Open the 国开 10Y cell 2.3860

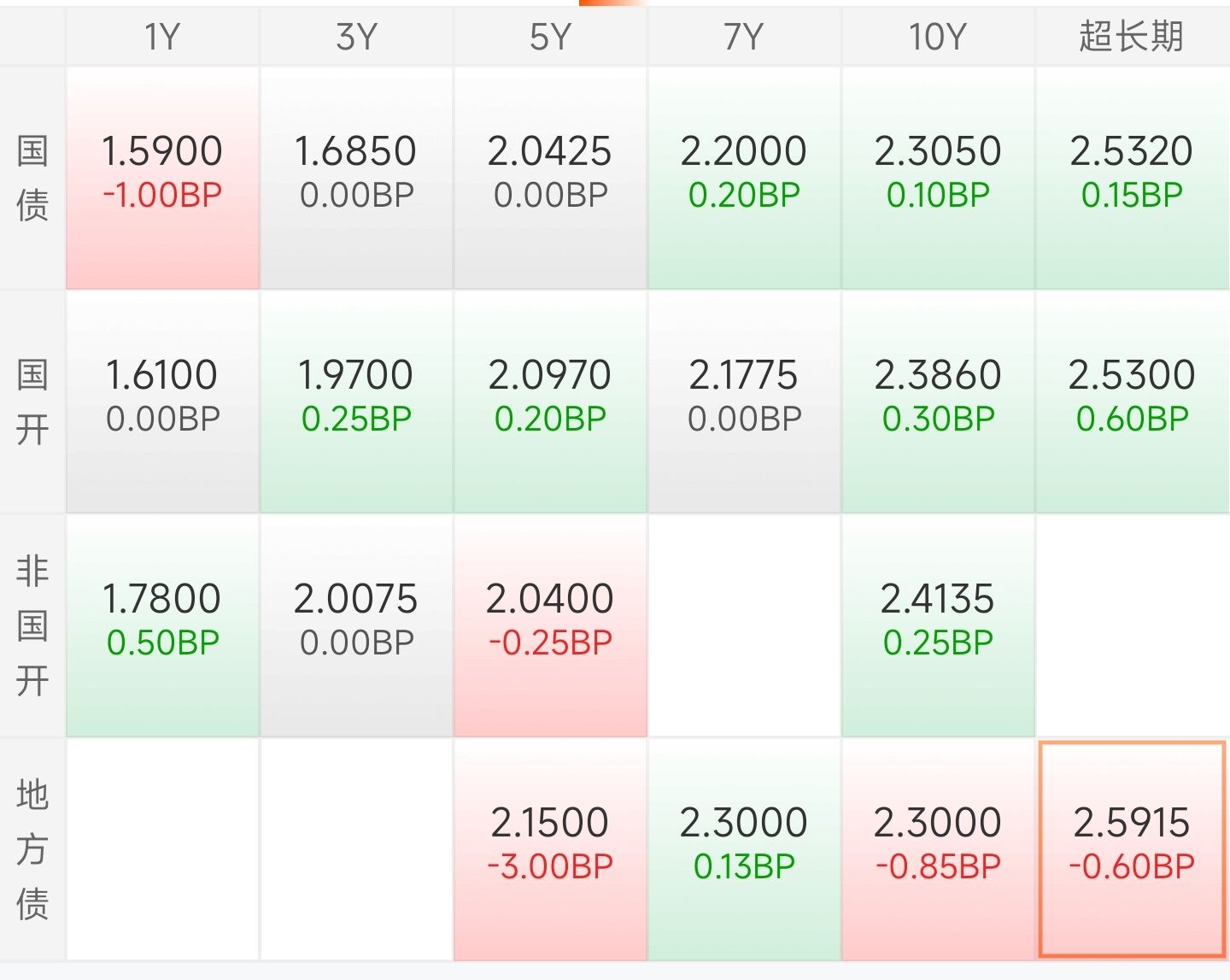(x=938, y=402)
